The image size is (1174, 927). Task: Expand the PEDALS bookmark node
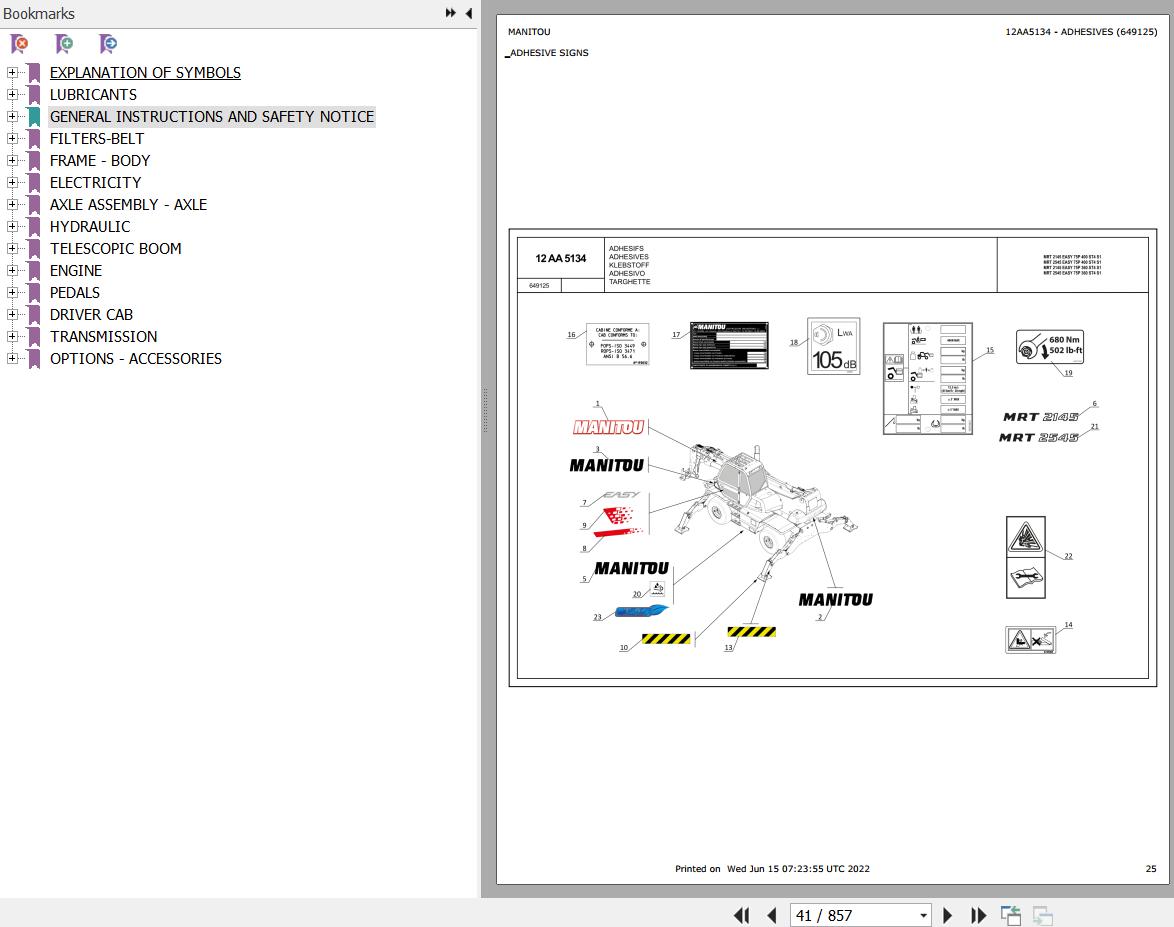pyautogui.click(x=12, y=293)
